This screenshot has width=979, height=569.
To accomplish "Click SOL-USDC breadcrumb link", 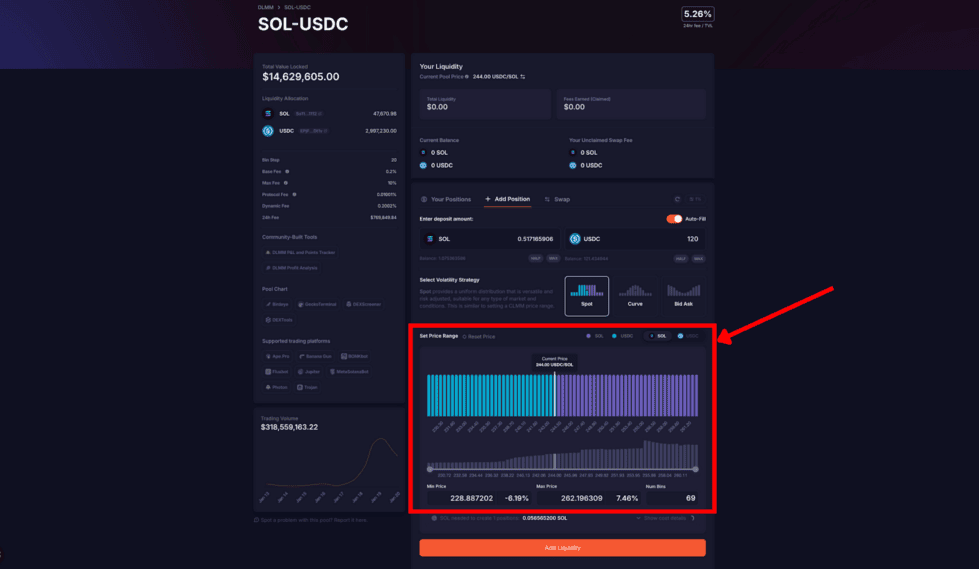I will (297, 7).
